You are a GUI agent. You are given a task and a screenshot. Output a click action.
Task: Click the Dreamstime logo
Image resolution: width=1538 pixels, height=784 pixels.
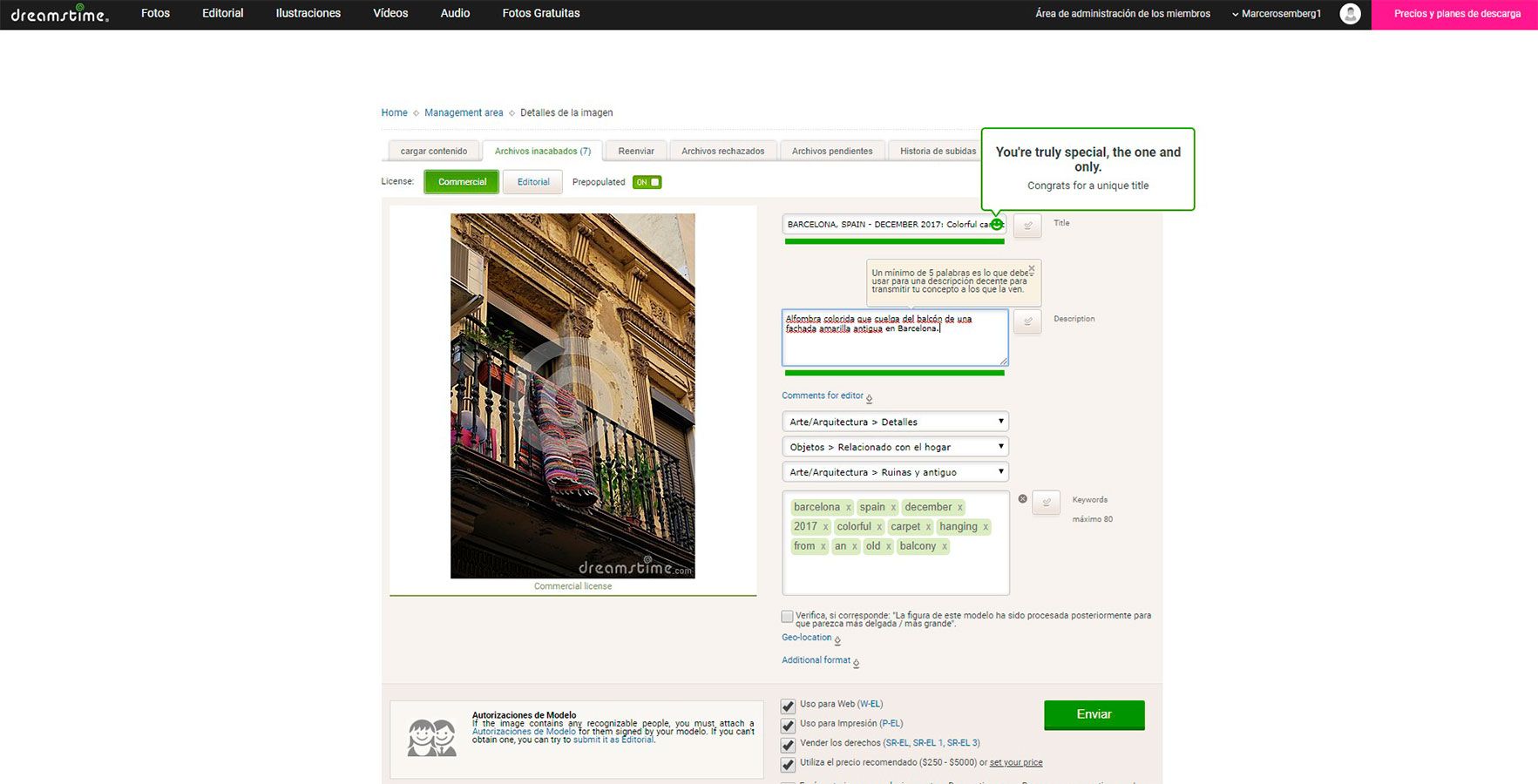(x=59, y=14)
